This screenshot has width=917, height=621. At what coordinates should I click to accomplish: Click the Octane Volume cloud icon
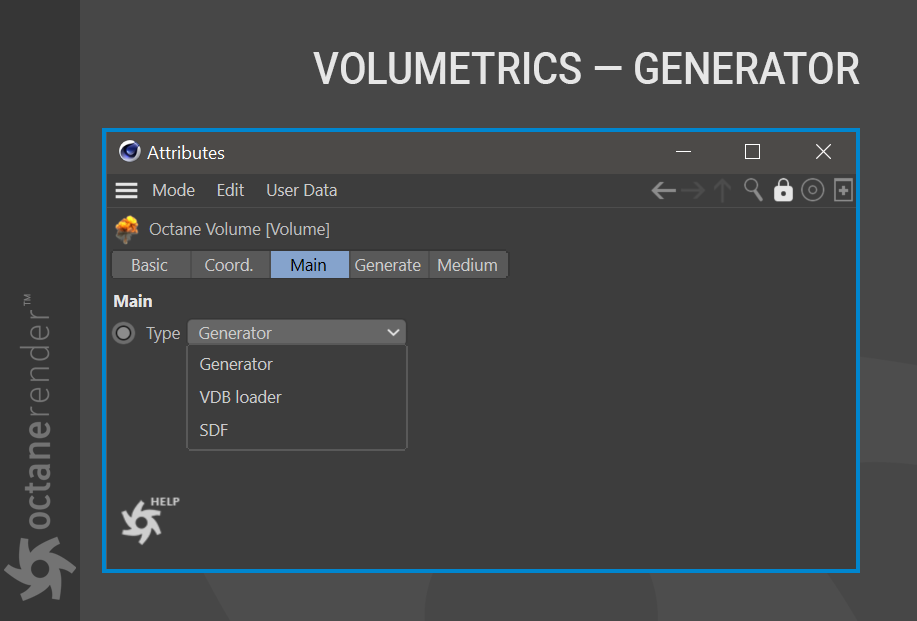pyautogui.click(x=127, y=229)
